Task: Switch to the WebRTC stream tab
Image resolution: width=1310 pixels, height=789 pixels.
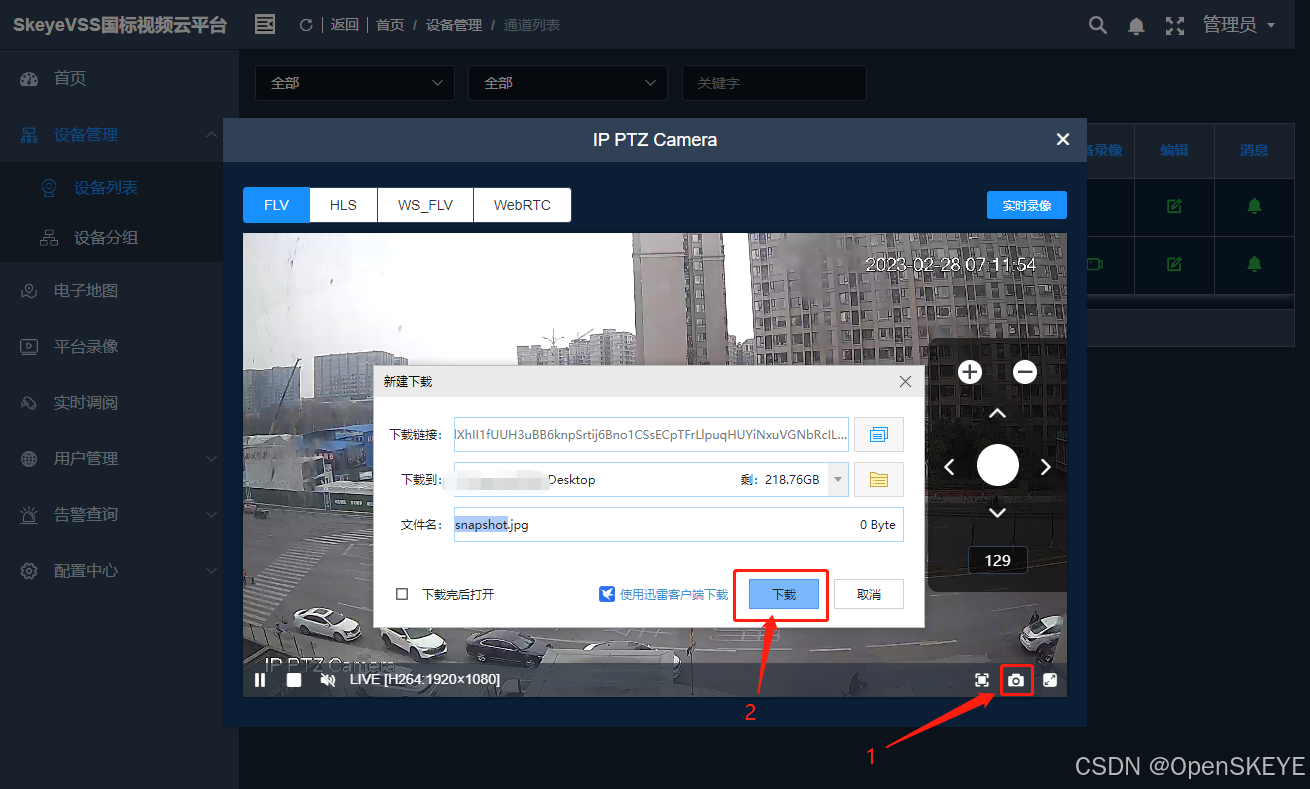Action: click(x=522, y=205)
